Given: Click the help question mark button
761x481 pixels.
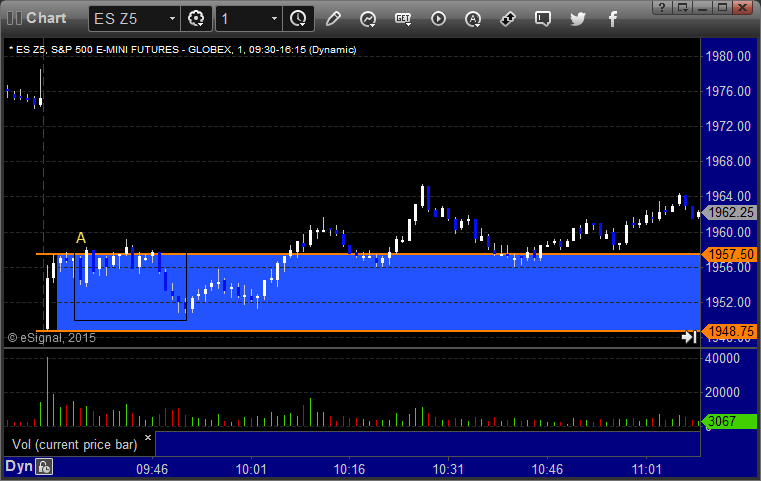Looking at the screenshot, I should point(662,7).
